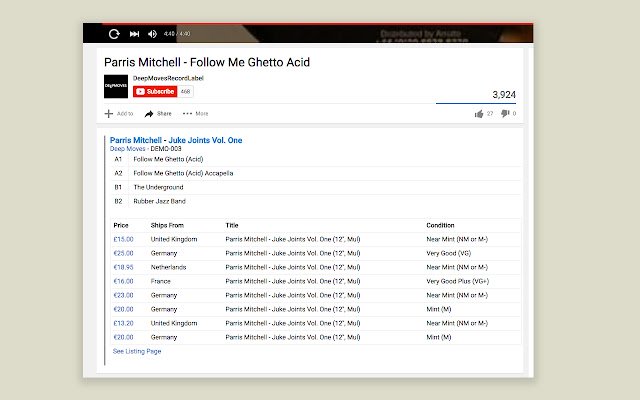Like the video with thumbs up
This screenshot has width=640, height=400.
(479, 113)
